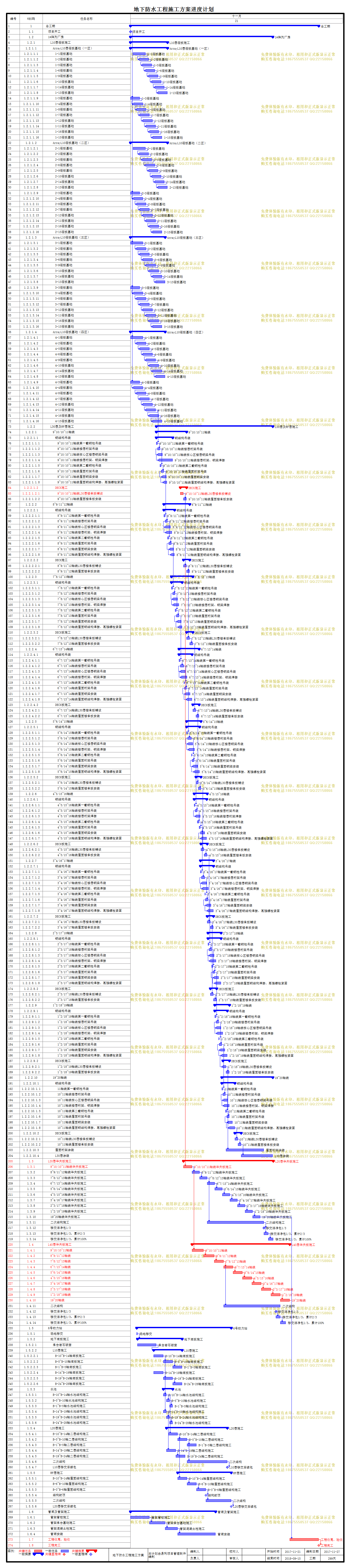The height and width of the screenshot is (1568, 350).
Task: Click the 十一月 month header on the timeline
Action: tap(237, 16)
